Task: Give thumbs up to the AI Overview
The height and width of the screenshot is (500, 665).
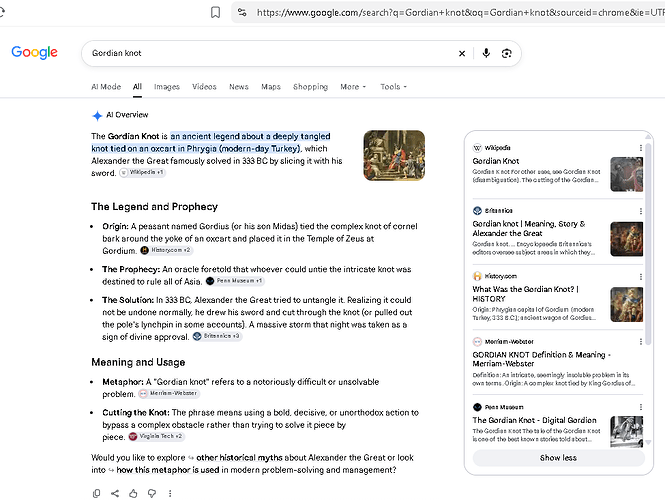Action: tap(133, 493)
